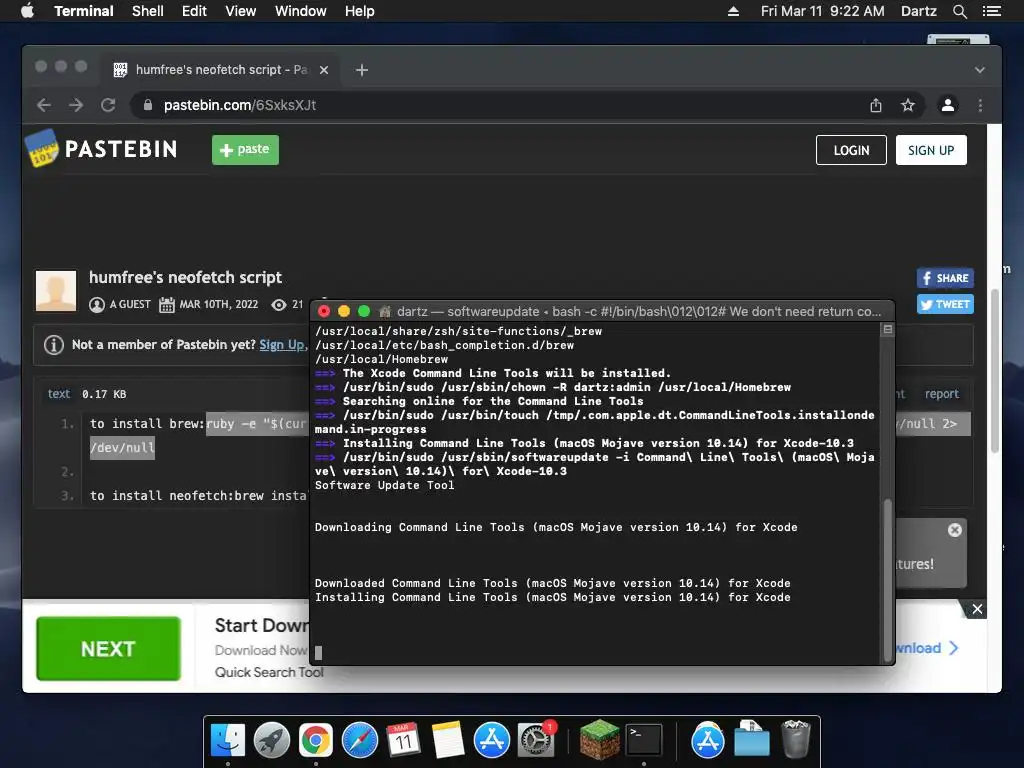This screenshot has width=1024, height=768.
Task: Click the blue download link arrow in ad
Action: click(x=953, y=648)
